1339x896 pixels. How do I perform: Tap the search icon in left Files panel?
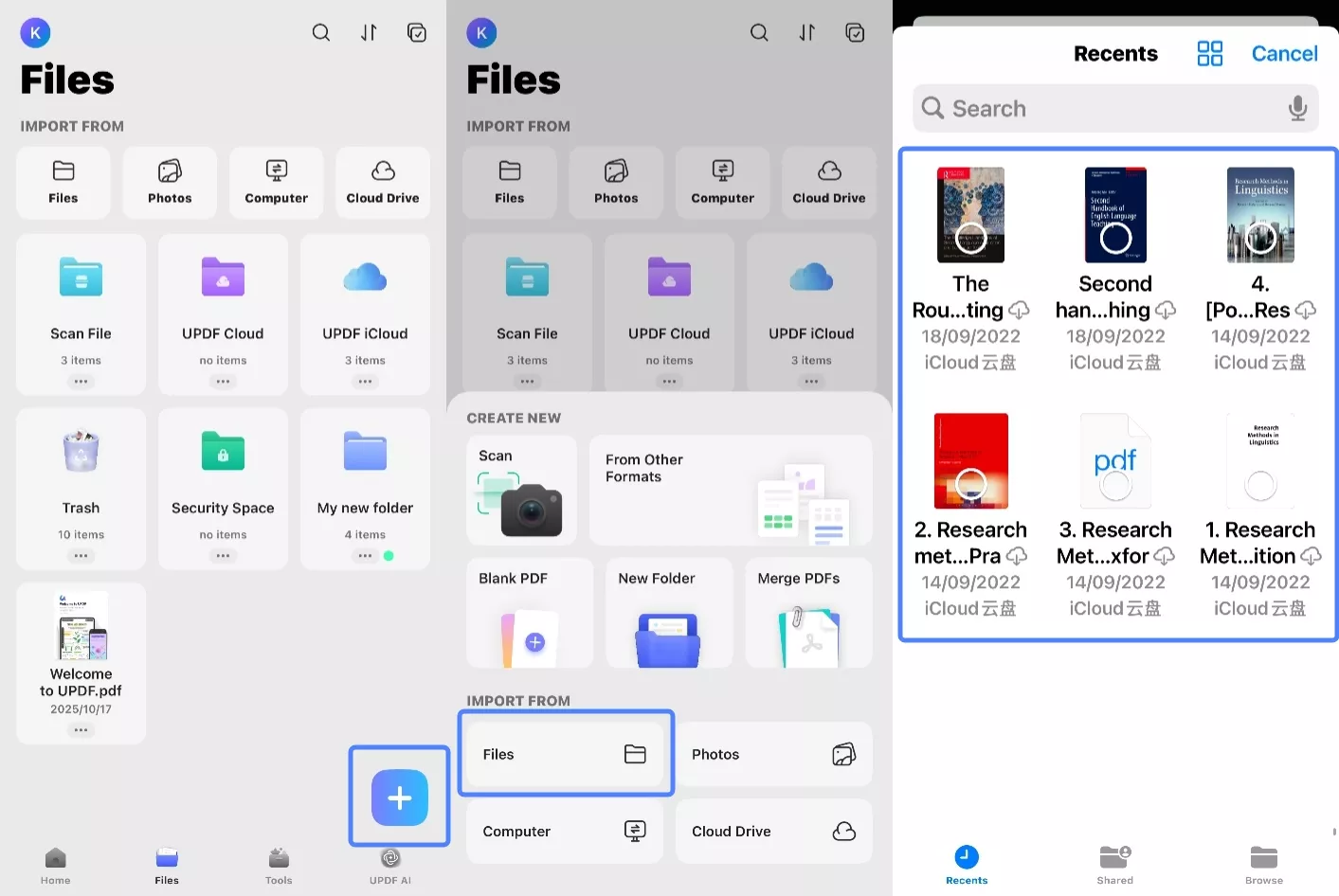pyautogui.click(x=321, y=33)
